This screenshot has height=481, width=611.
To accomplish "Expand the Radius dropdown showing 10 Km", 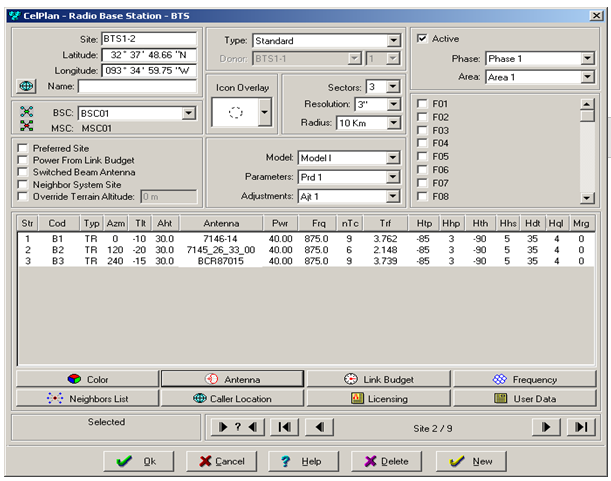I will 392,123.
